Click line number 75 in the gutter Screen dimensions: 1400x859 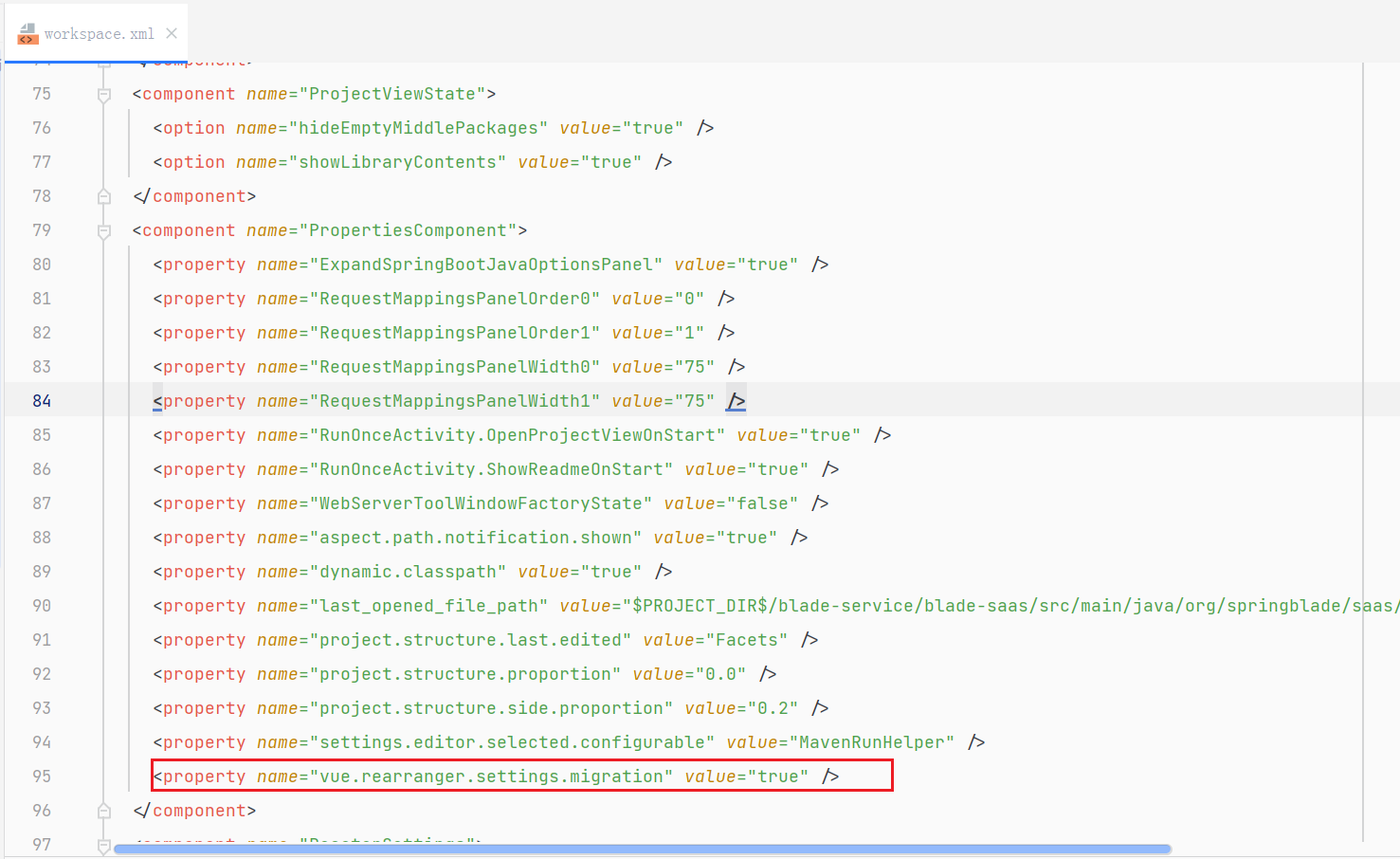click(42, 94)
